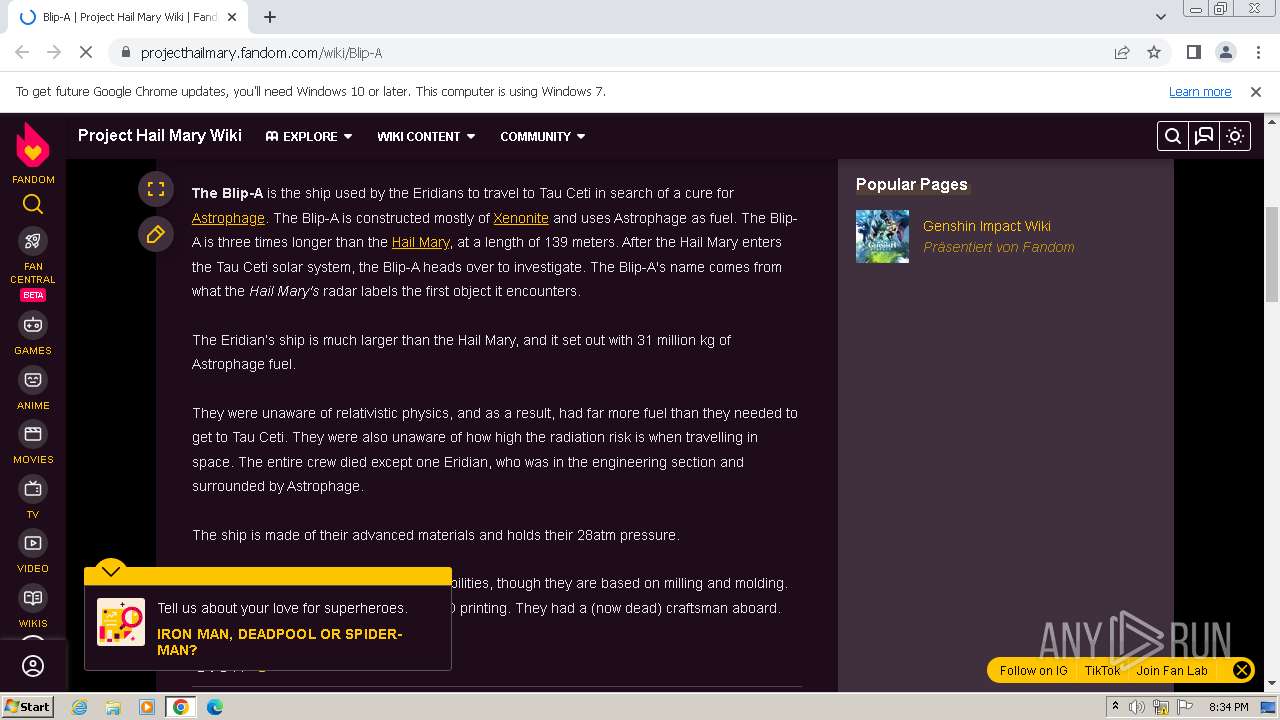This screenshot has width=1280, height=720.
Task: Close the yellow social follow bar
Action: [x=1242, y=670]
